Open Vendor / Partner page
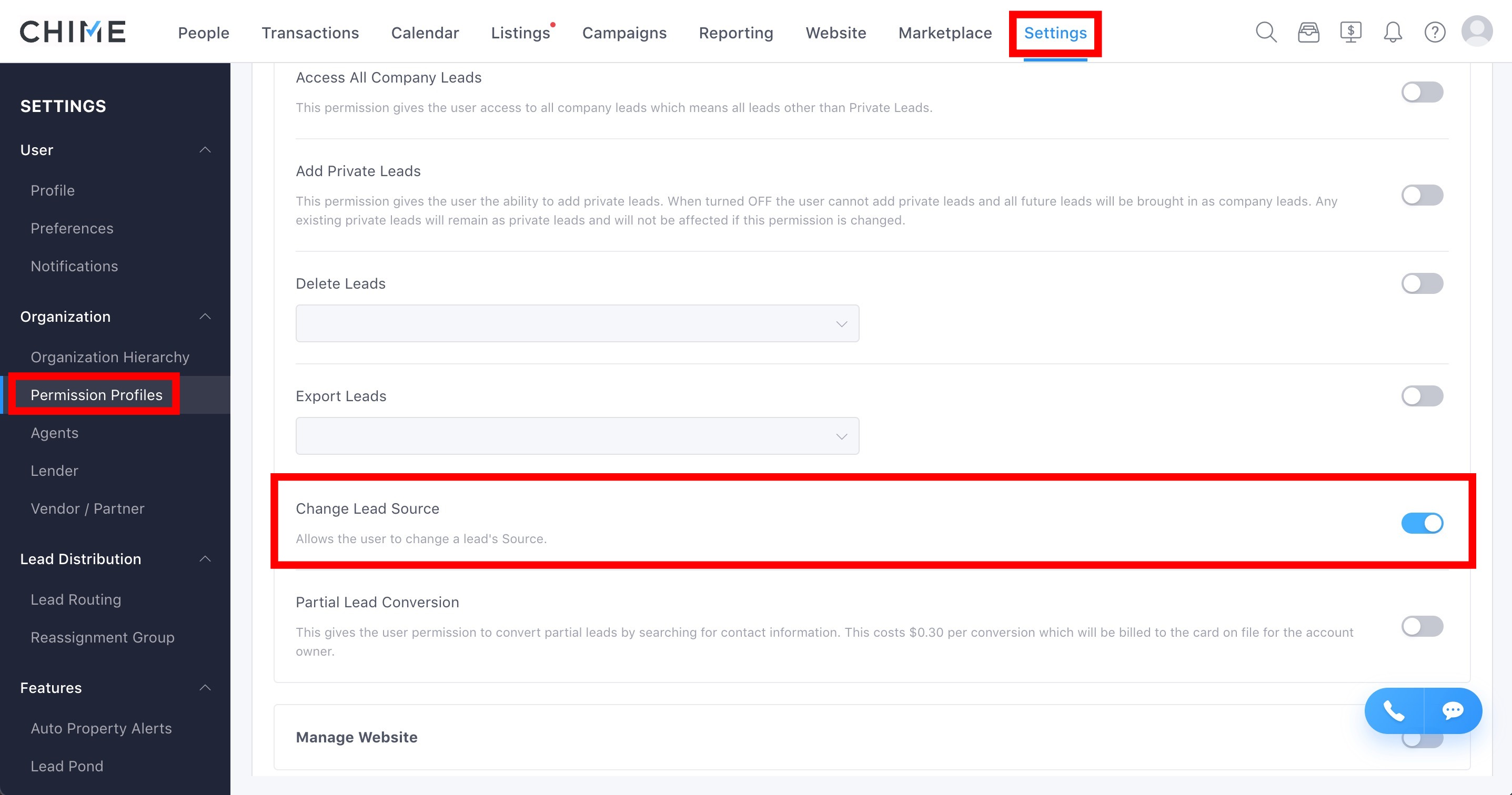 point(87,508)
